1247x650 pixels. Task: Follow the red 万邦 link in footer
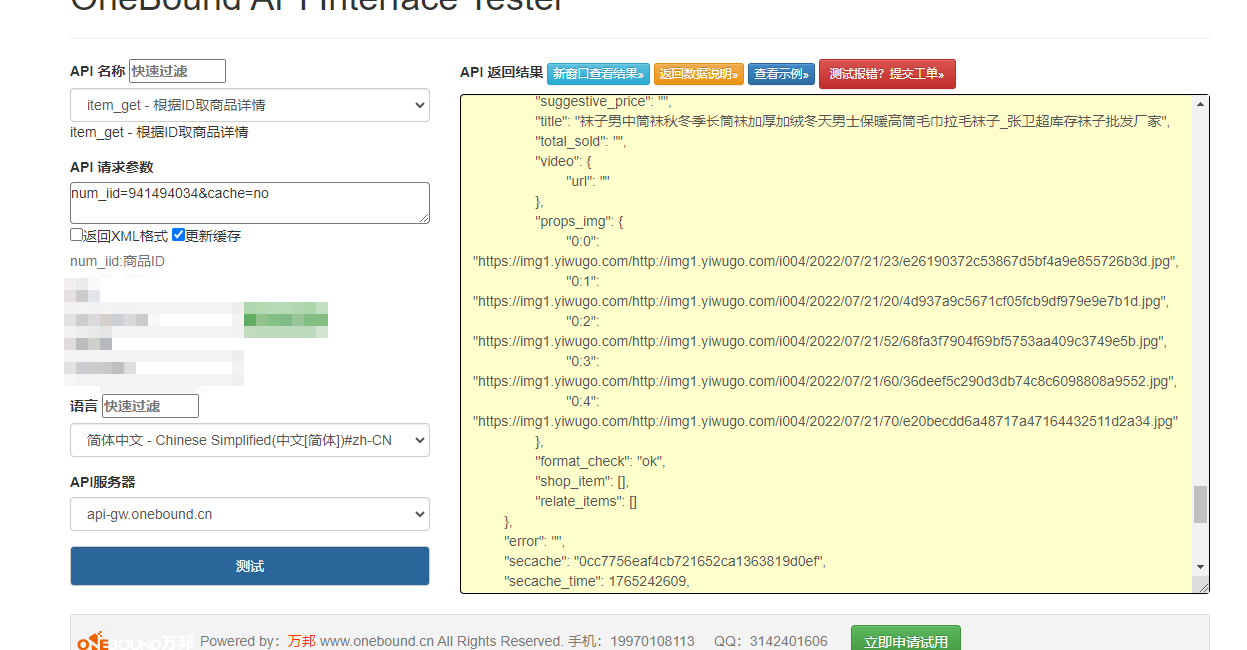[301, 641]
